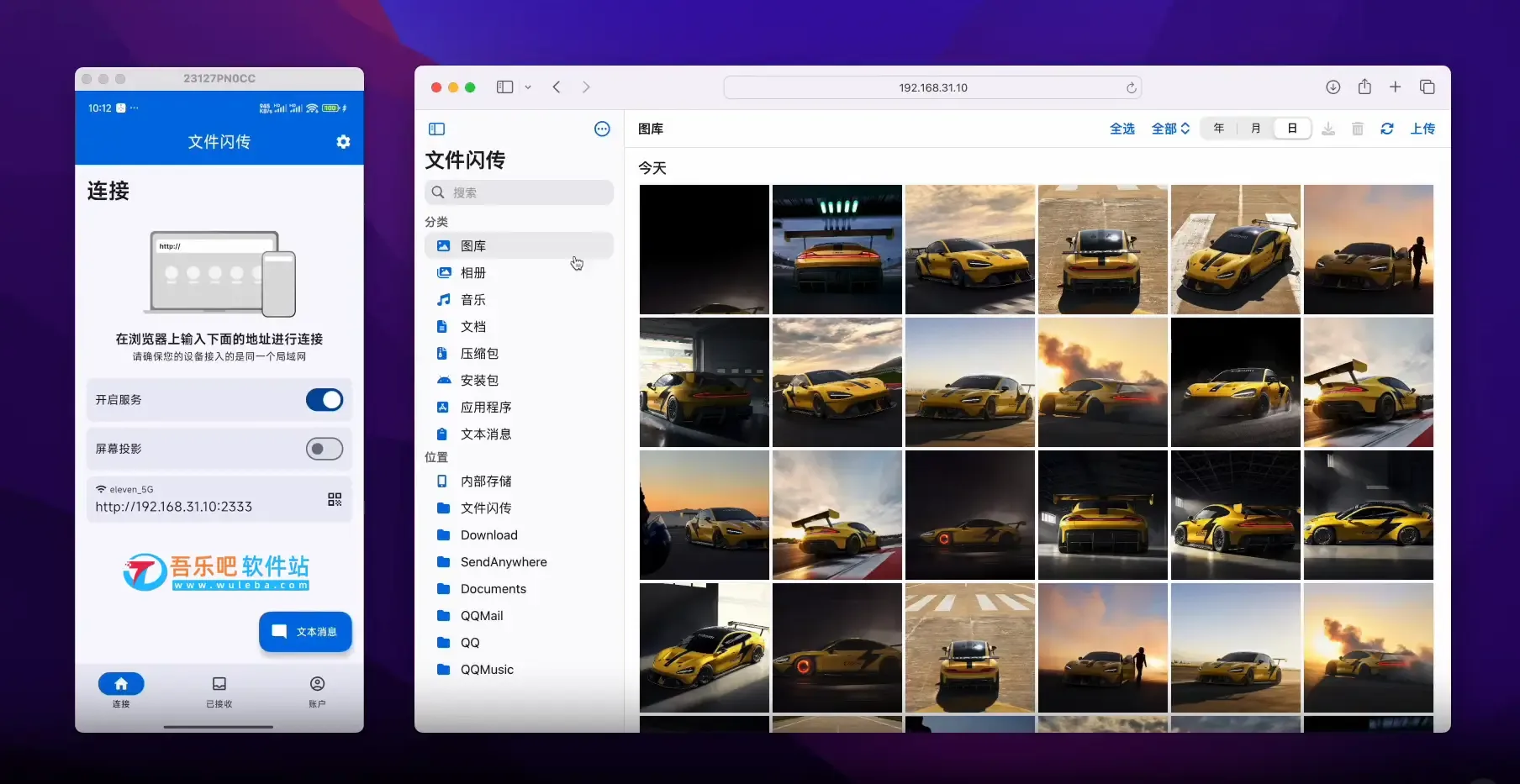
Task: Open 文本消息 floating button
Action: tap(305, 632)
